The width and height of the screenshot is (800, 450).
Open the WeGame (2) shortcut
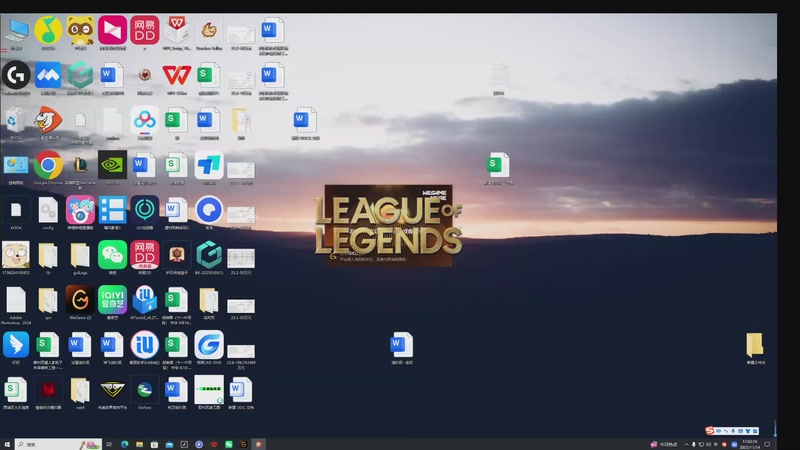point(80,299)
